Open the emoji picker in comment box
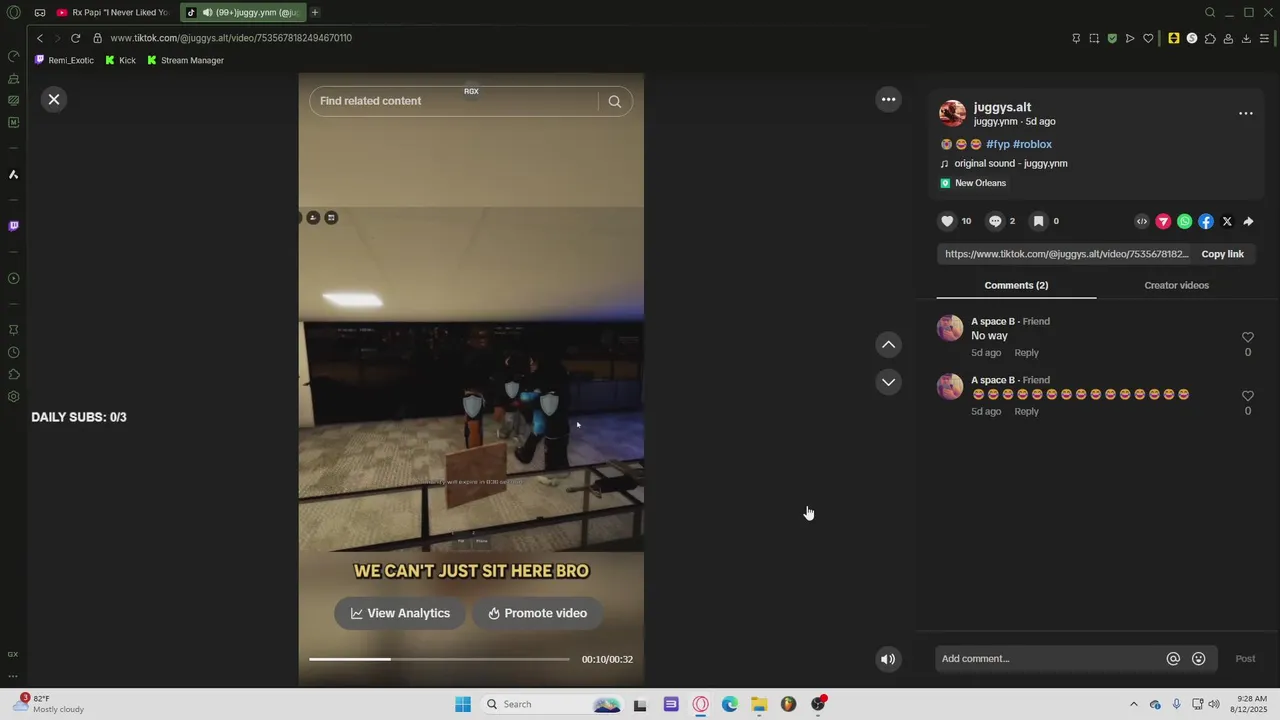Screen dimensions: 1280x720 (1198, 658)
